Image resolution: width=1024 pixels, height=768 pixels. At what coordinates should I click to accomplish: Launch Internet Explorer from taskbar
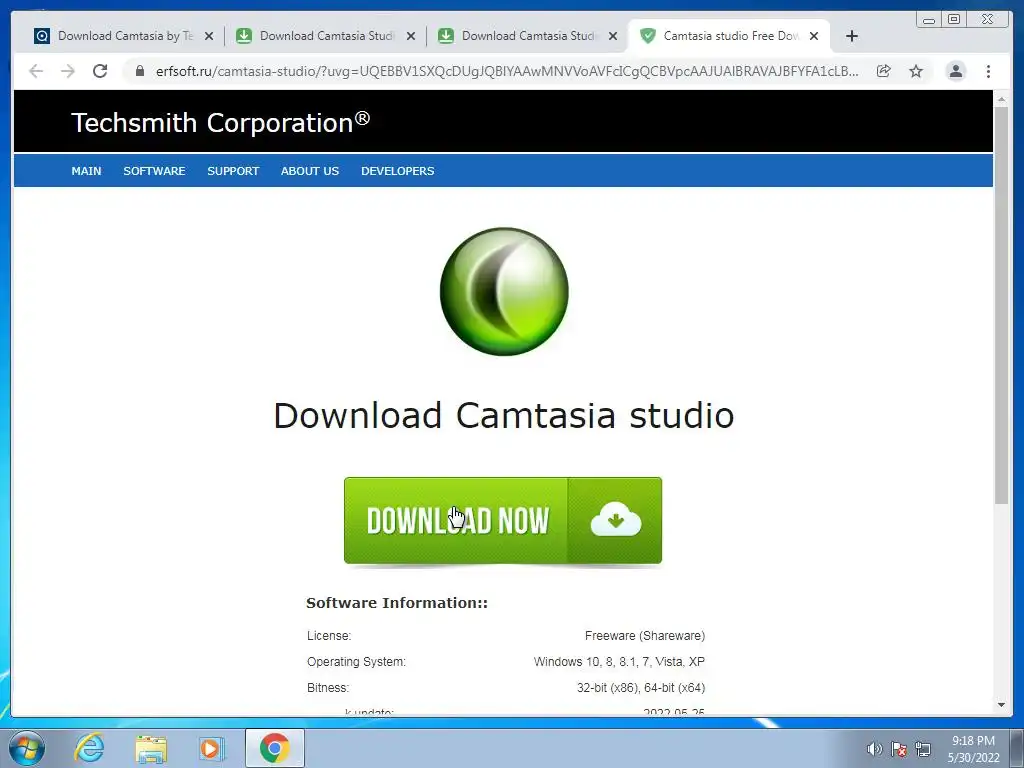point(89,748)
